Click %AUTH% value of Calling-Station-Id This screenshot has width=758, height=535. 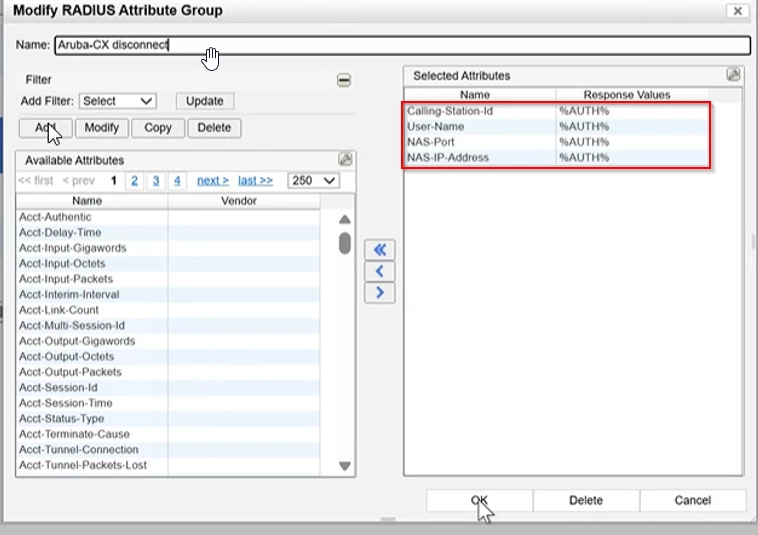click(x=584, y=111)
